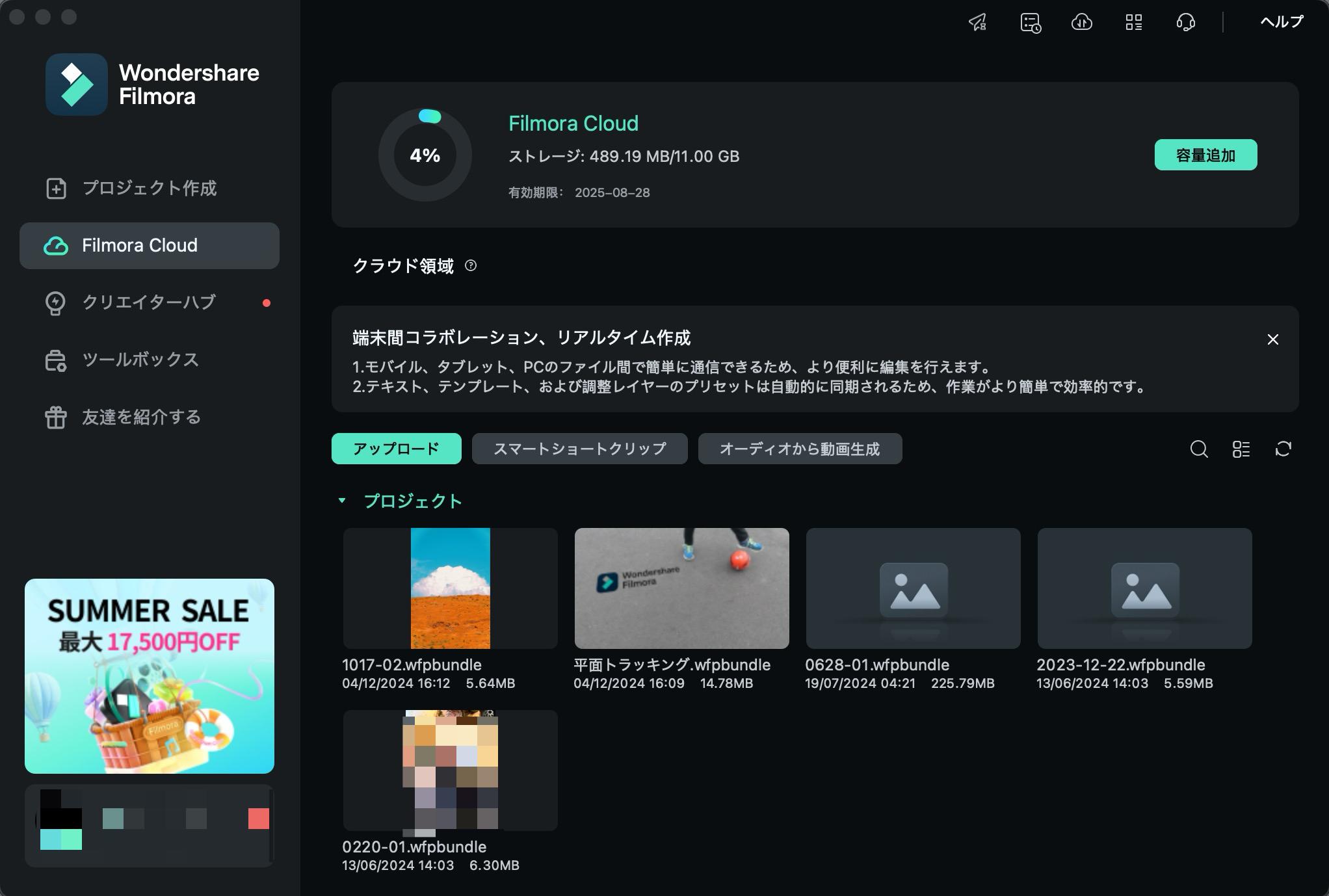1329x896 pixels.
Task: Open the 0628-01.wfpbundle placeholder thumbnail
Action: click(914, 588)
